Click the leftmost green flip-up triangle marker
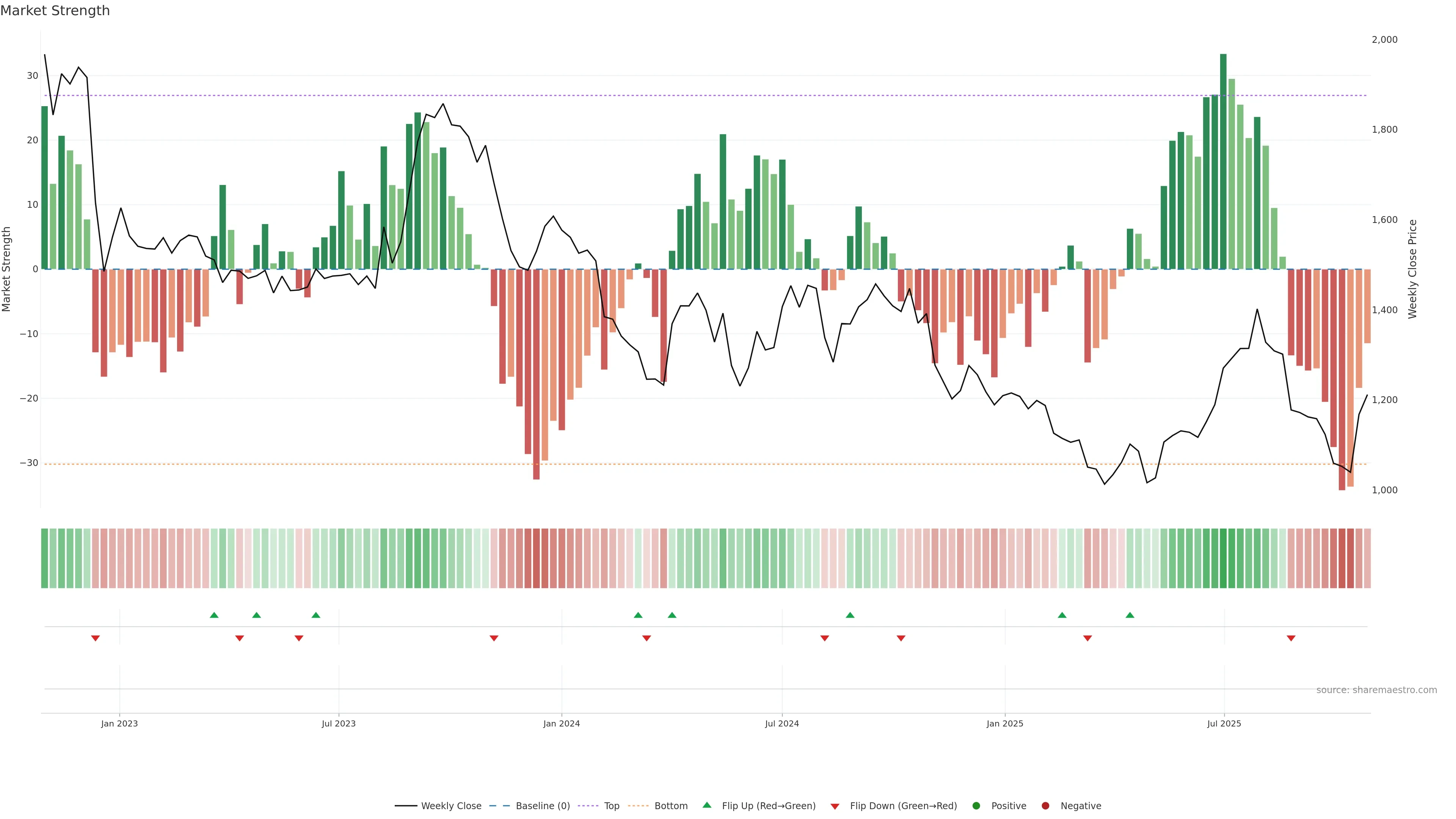 pos(214,615)
